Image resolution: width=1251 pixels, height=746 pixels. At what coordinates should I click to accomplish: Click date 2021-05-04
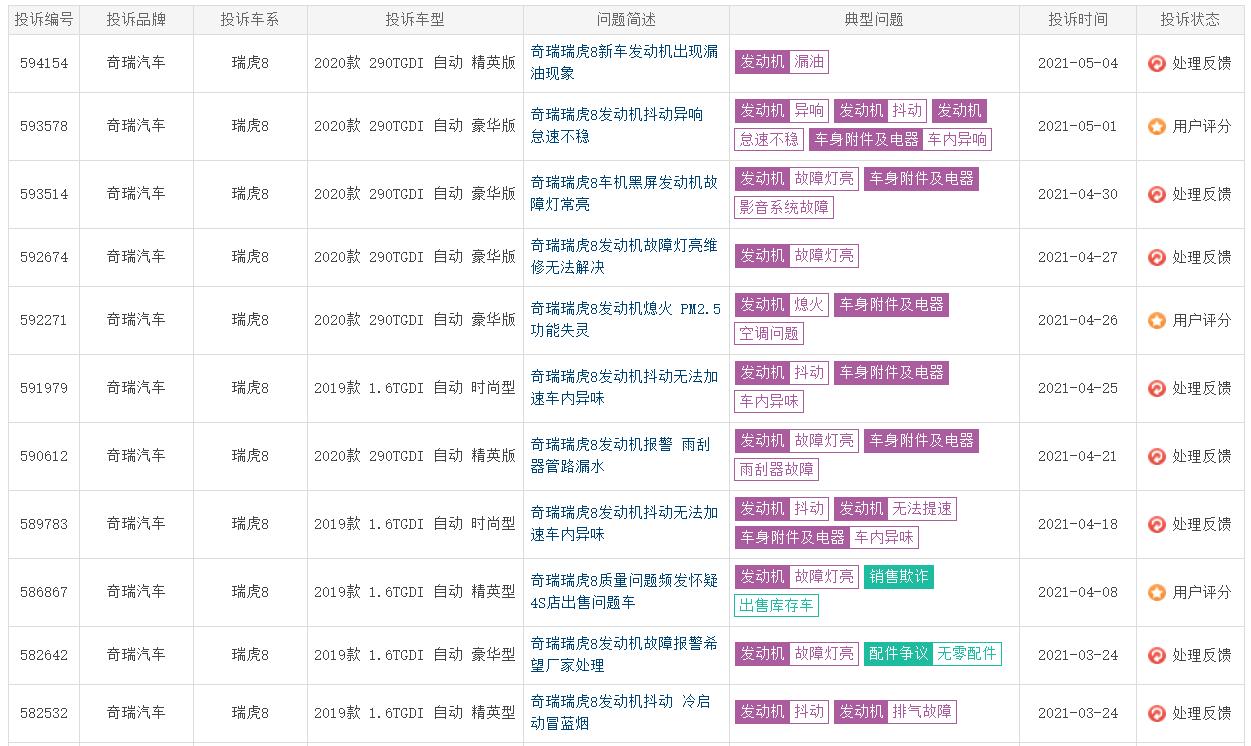[x=1078, y=63]
